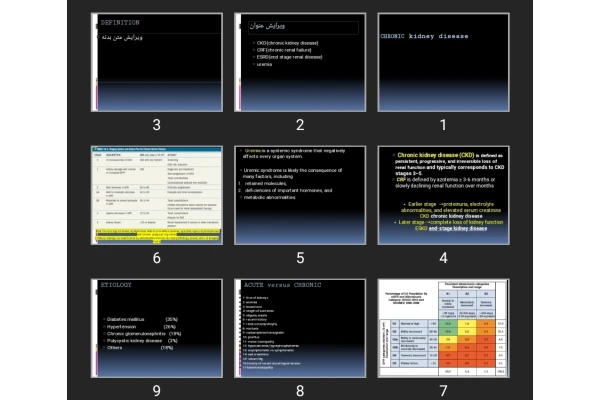
Task: Click slide number 3 label
Action: pyautogui.click(x=156, y=125)
